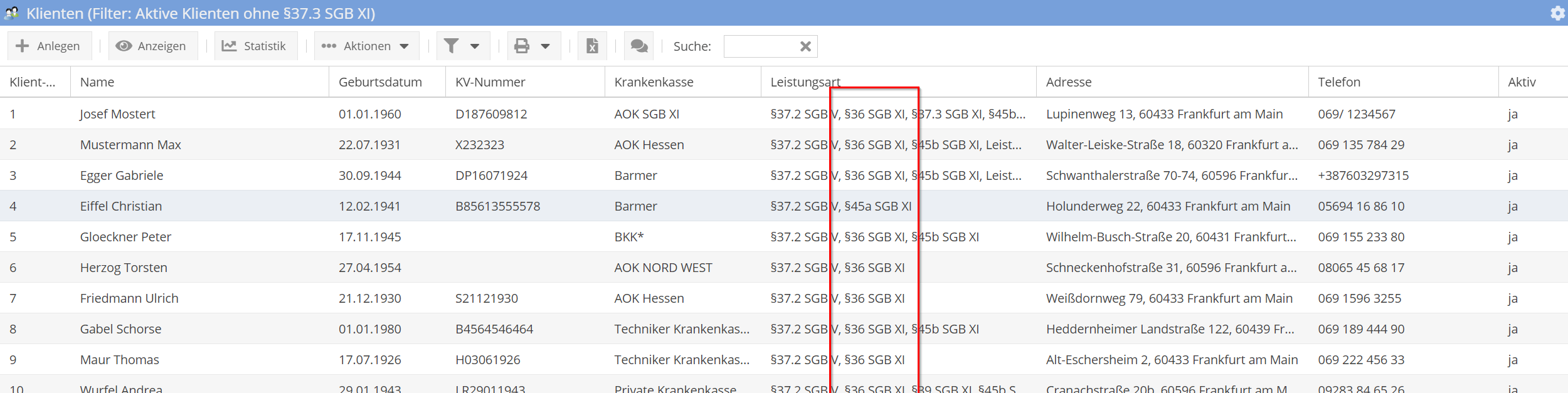Select client Eiffel Christian
The width and height of the screenshot is (1568, 393).
[x=121, y=206]
